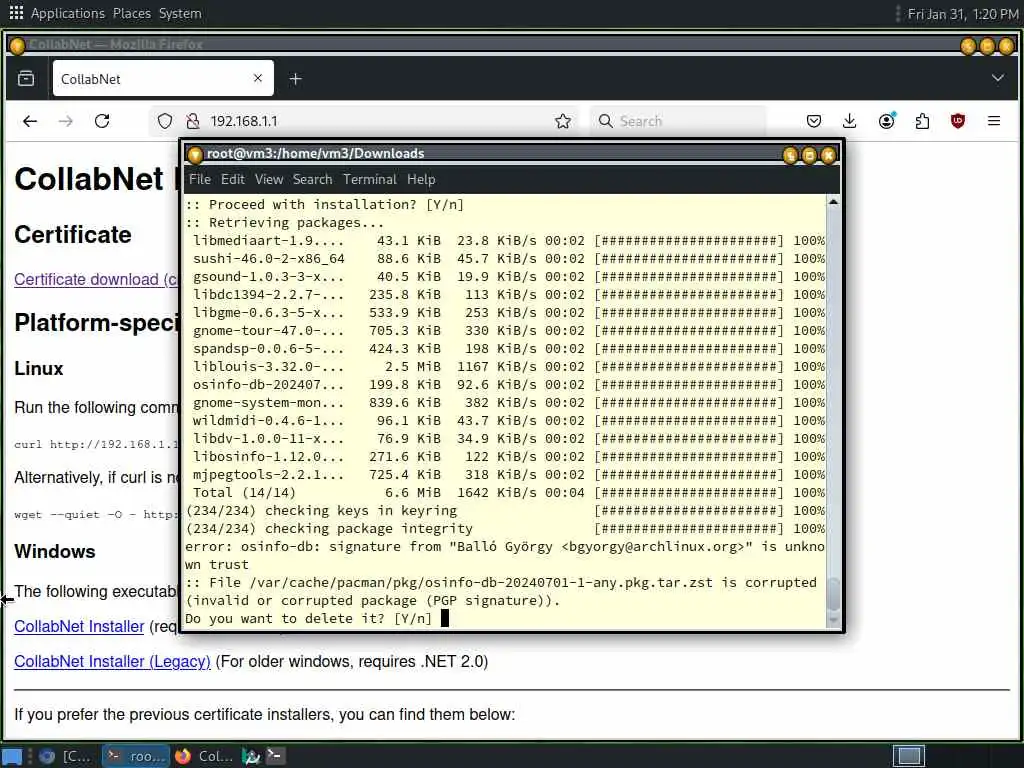Screen dimensions: 1024x768
Task: Open the CollabNet Installer (Legacy) link
Action: point(112,662)
